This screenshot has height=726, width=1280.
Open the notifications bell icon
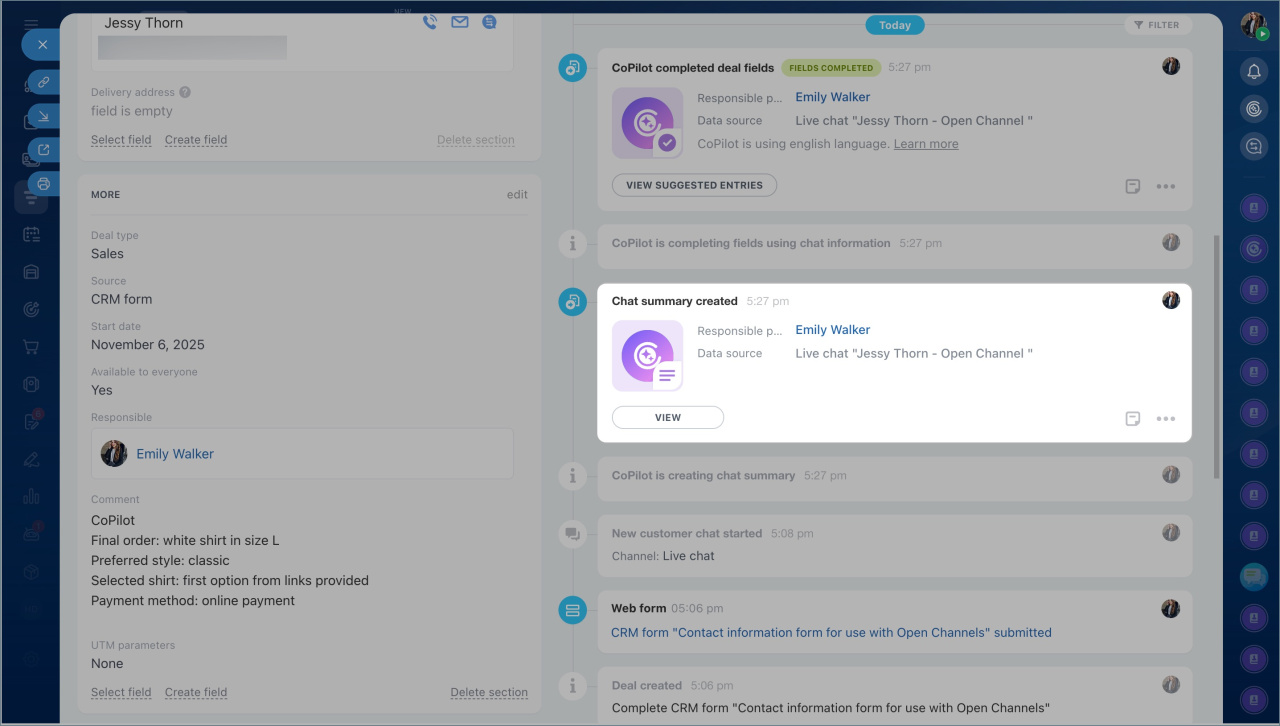click(x=1254, y=71)
